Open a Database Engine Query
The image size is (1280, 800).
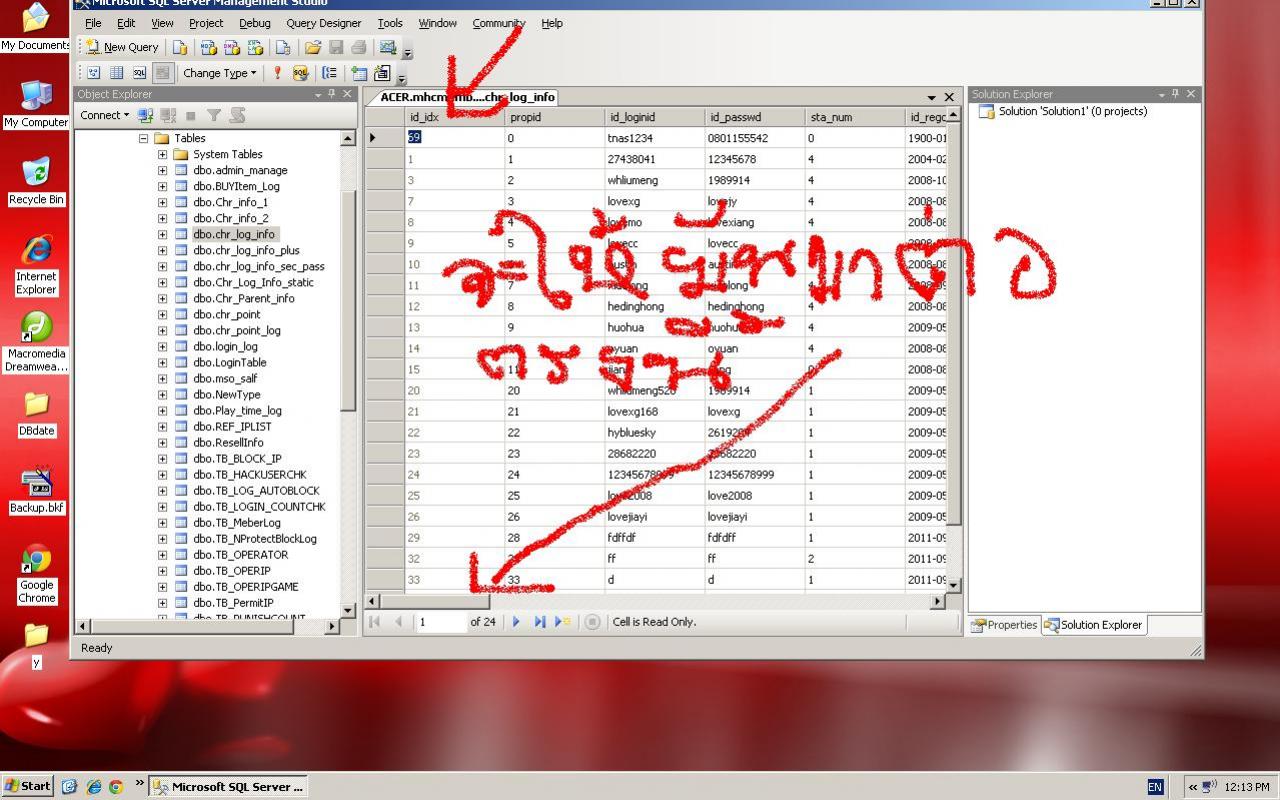(x=180, y=47)
